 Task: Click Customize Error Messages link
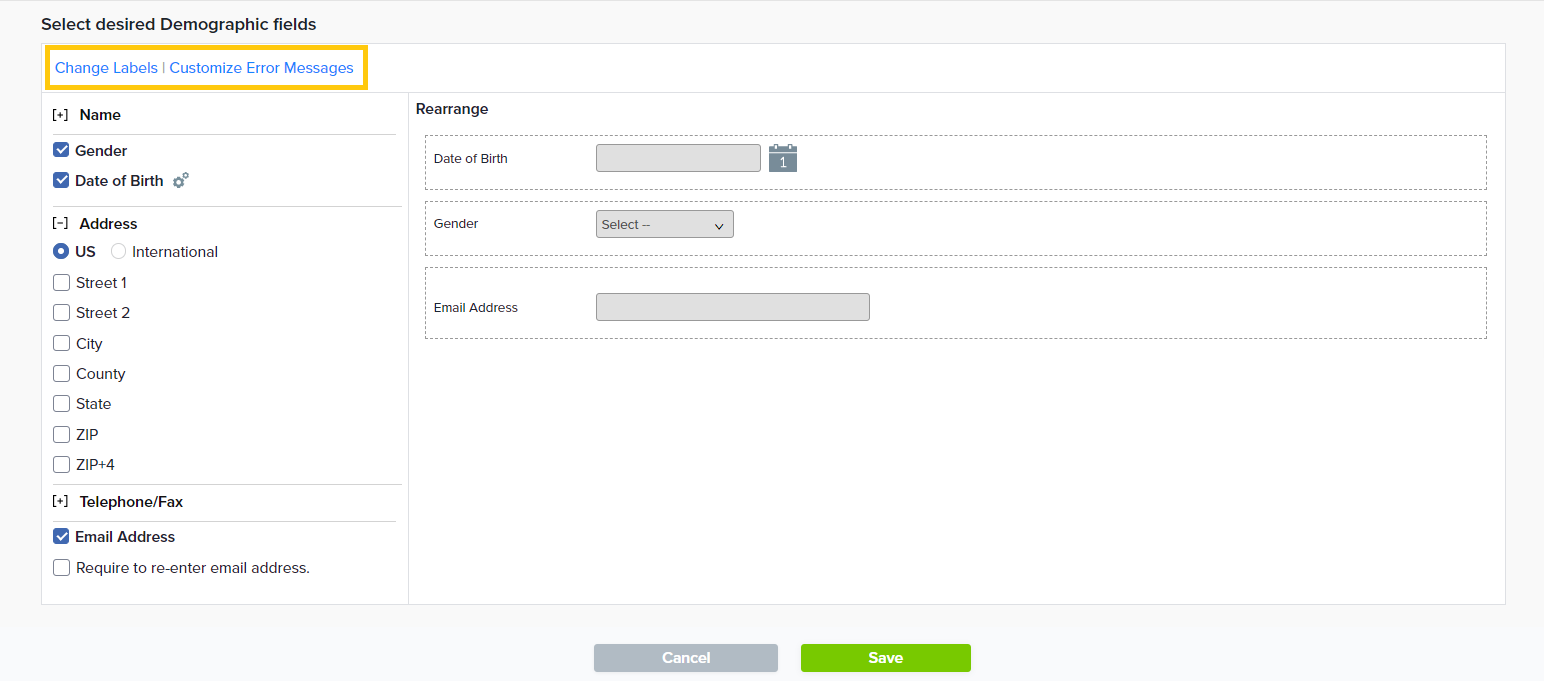261,68
